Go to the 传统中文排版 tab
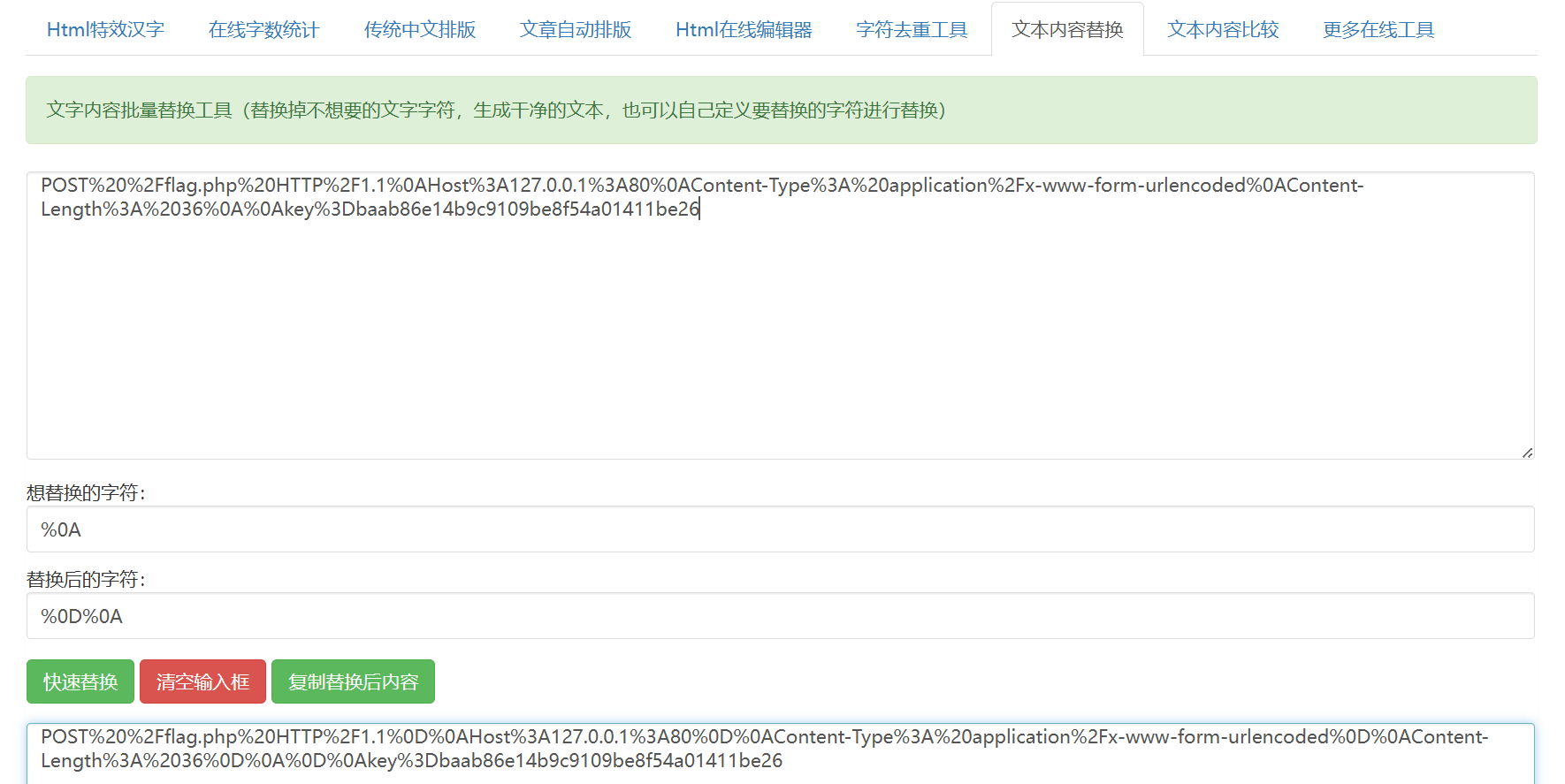The width and height of the screenshot is (1565, 784). pos(420,30)
